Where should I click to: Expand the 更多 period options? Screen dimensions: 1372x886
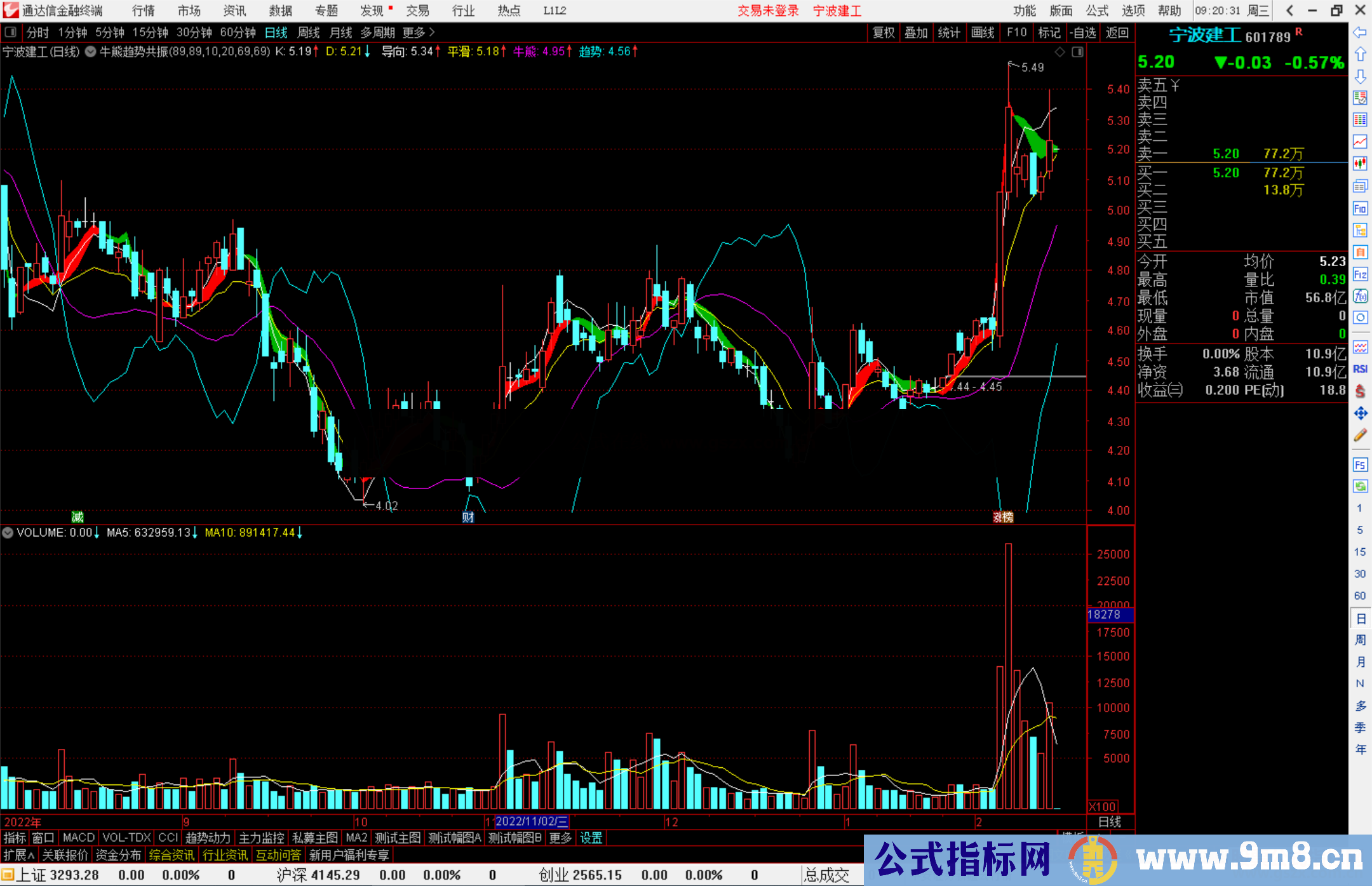click(419, 32)
